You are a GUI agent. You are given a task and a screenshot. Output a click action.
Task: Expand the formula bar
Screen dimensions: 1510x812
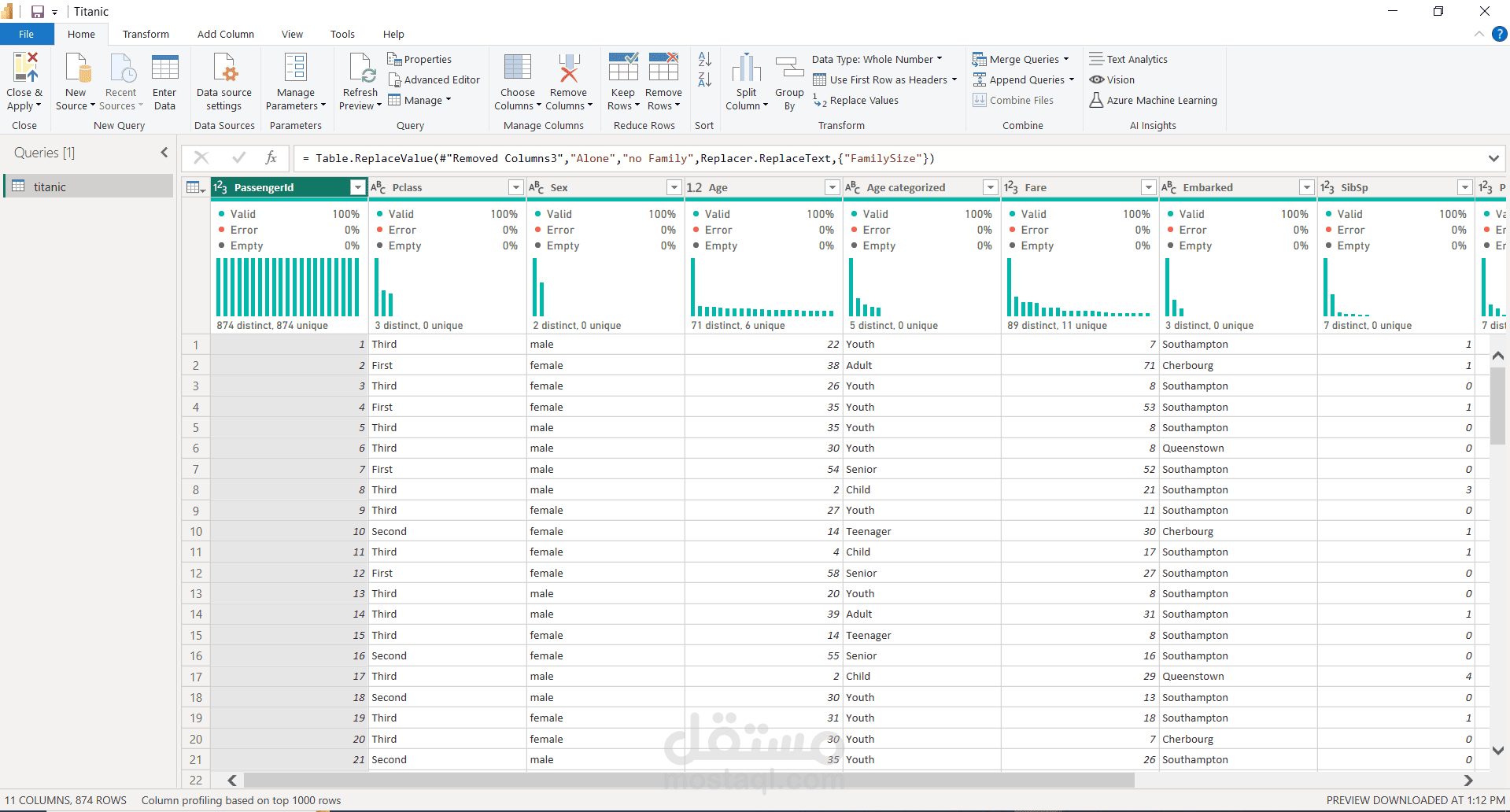(1493, 158)
